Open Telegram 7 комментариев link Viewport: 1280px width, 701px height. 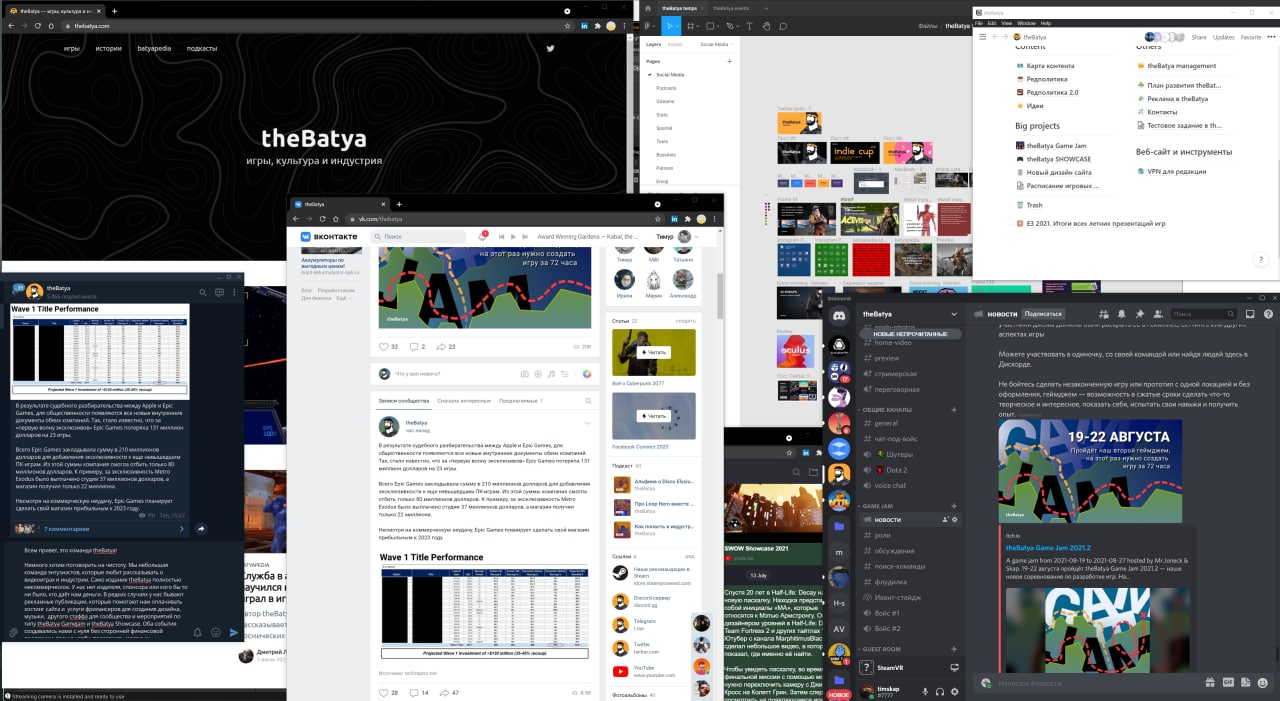[66, 528]
